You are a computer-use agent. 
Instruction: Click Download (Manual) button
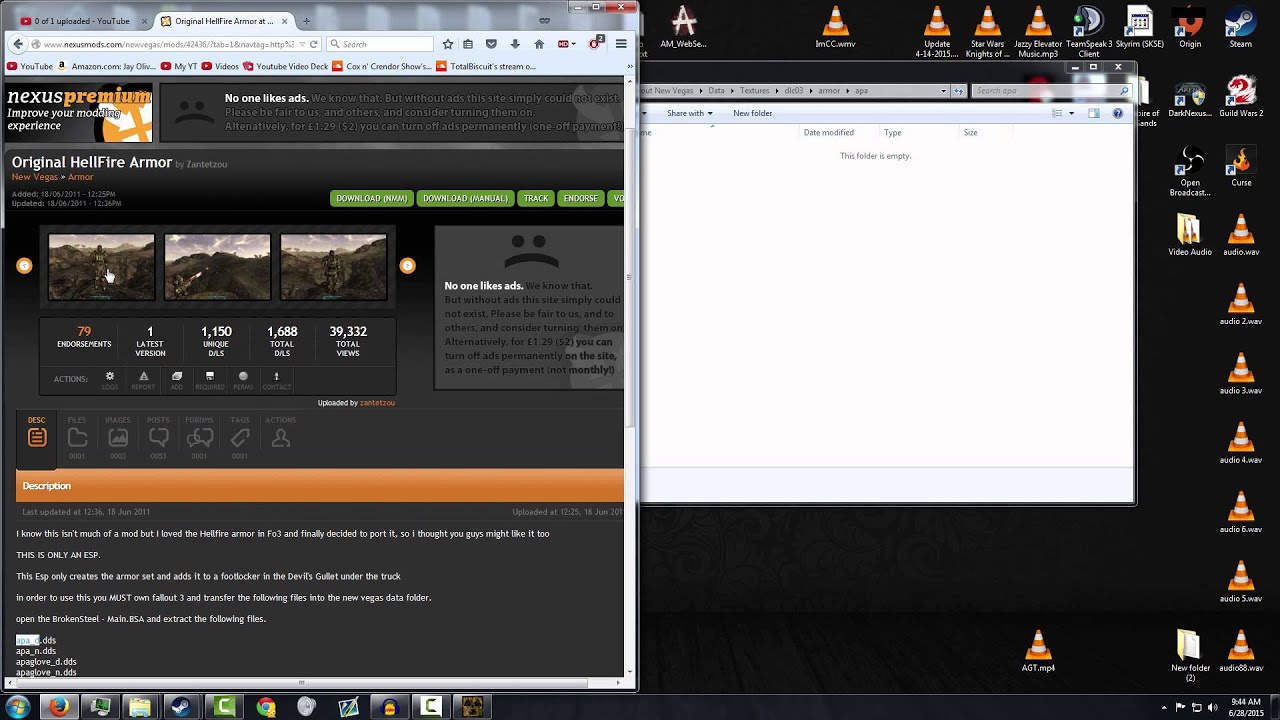(465, 198)
